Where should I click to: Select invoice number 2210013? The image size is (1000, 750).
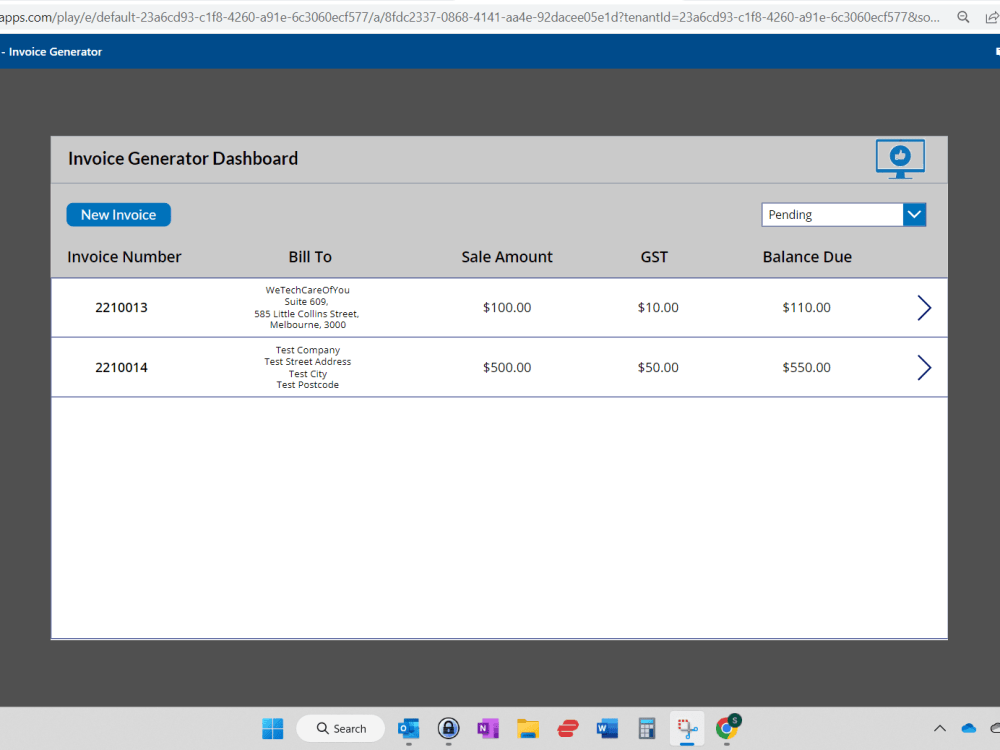[x=121, y=307]
